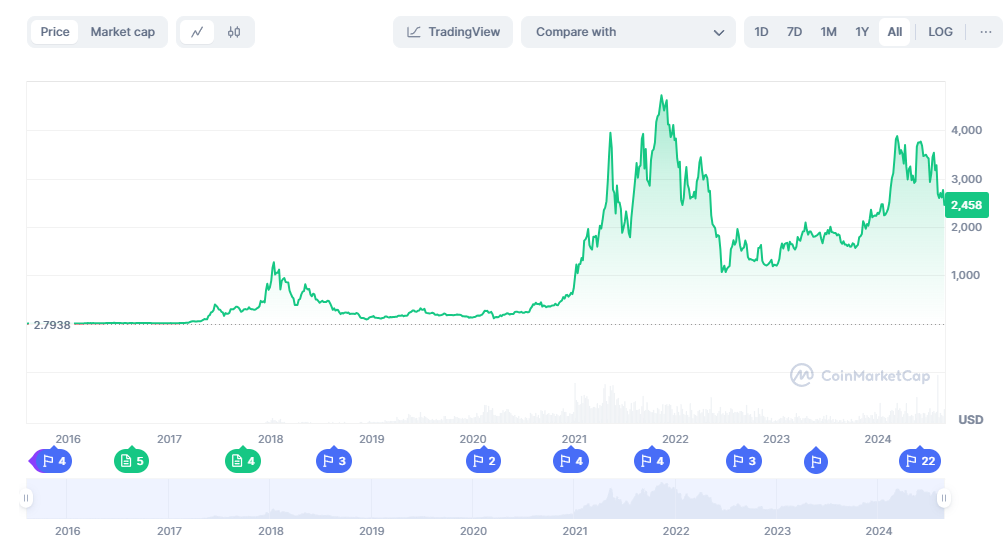
Task: Click the flag event marker with 22
Action: [x=920, y=461]
